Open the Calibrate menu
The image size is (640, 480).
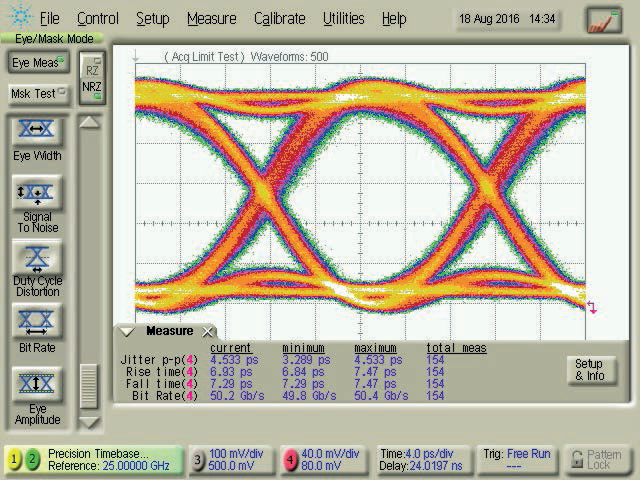tap(279, 18)
